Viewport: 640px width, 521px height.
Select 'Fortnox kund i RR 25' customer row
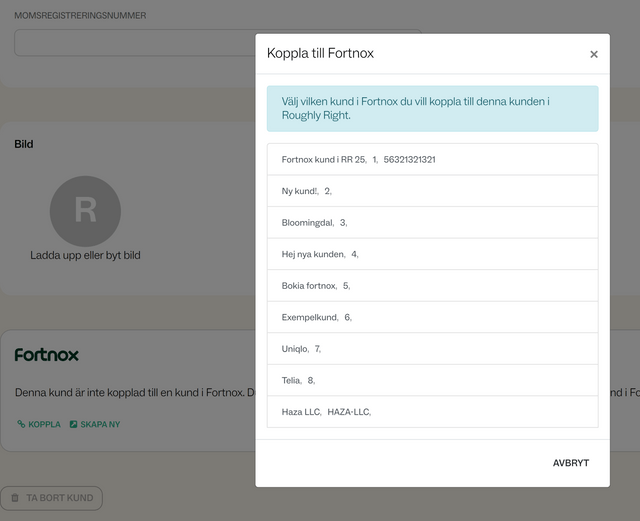click(433, 159)
